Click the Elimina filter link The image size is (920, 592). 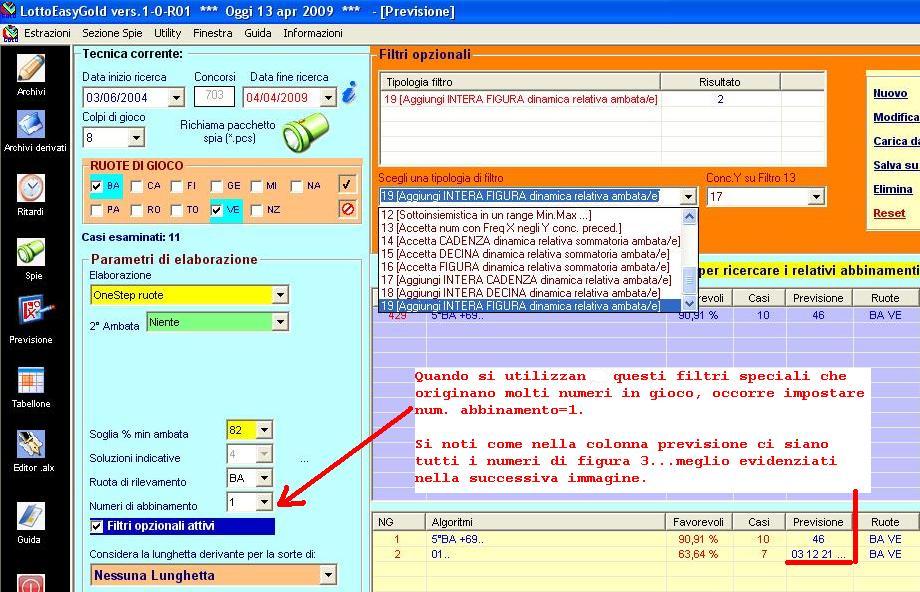(892, 190)
